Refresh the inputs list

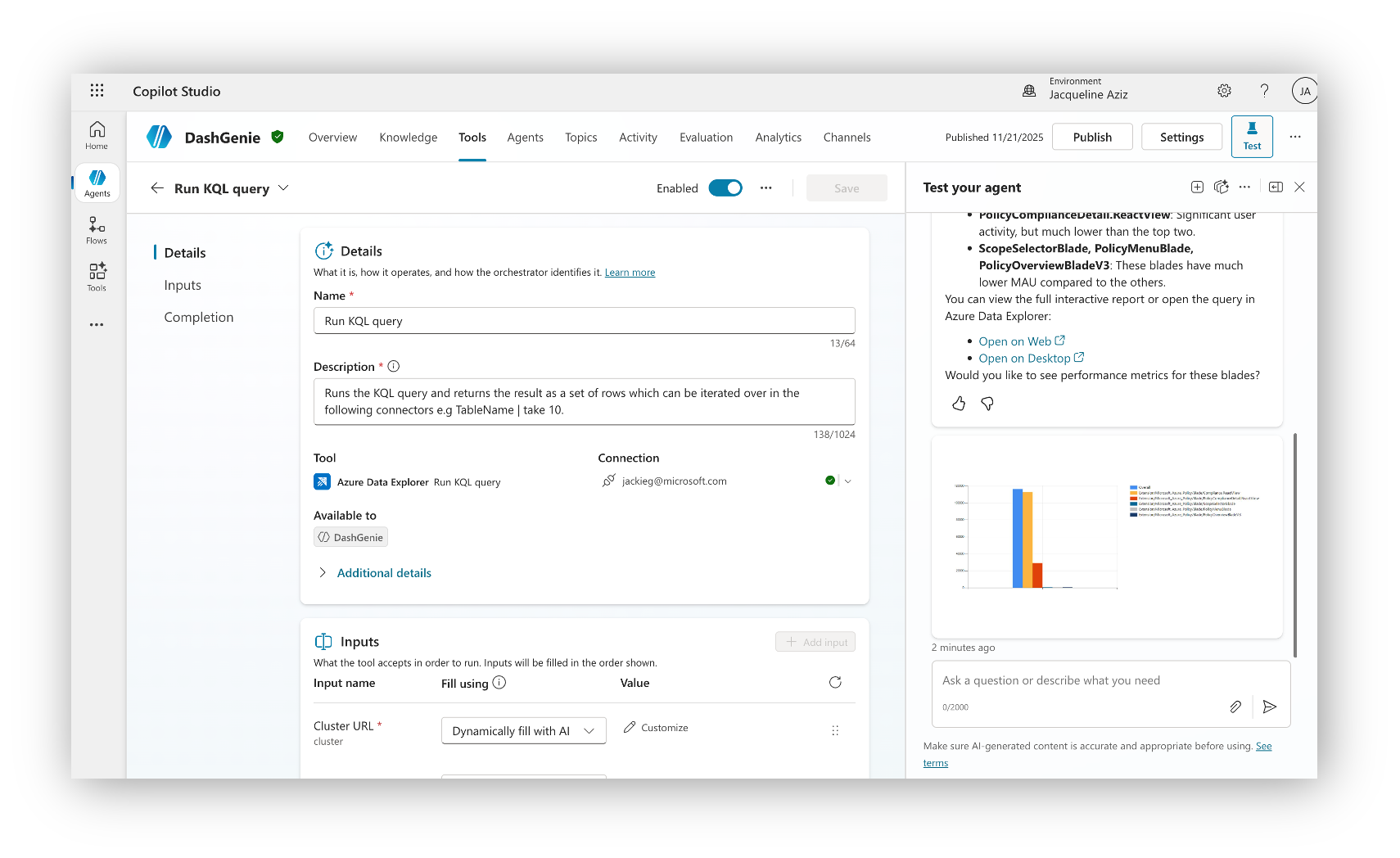(835, 683)
